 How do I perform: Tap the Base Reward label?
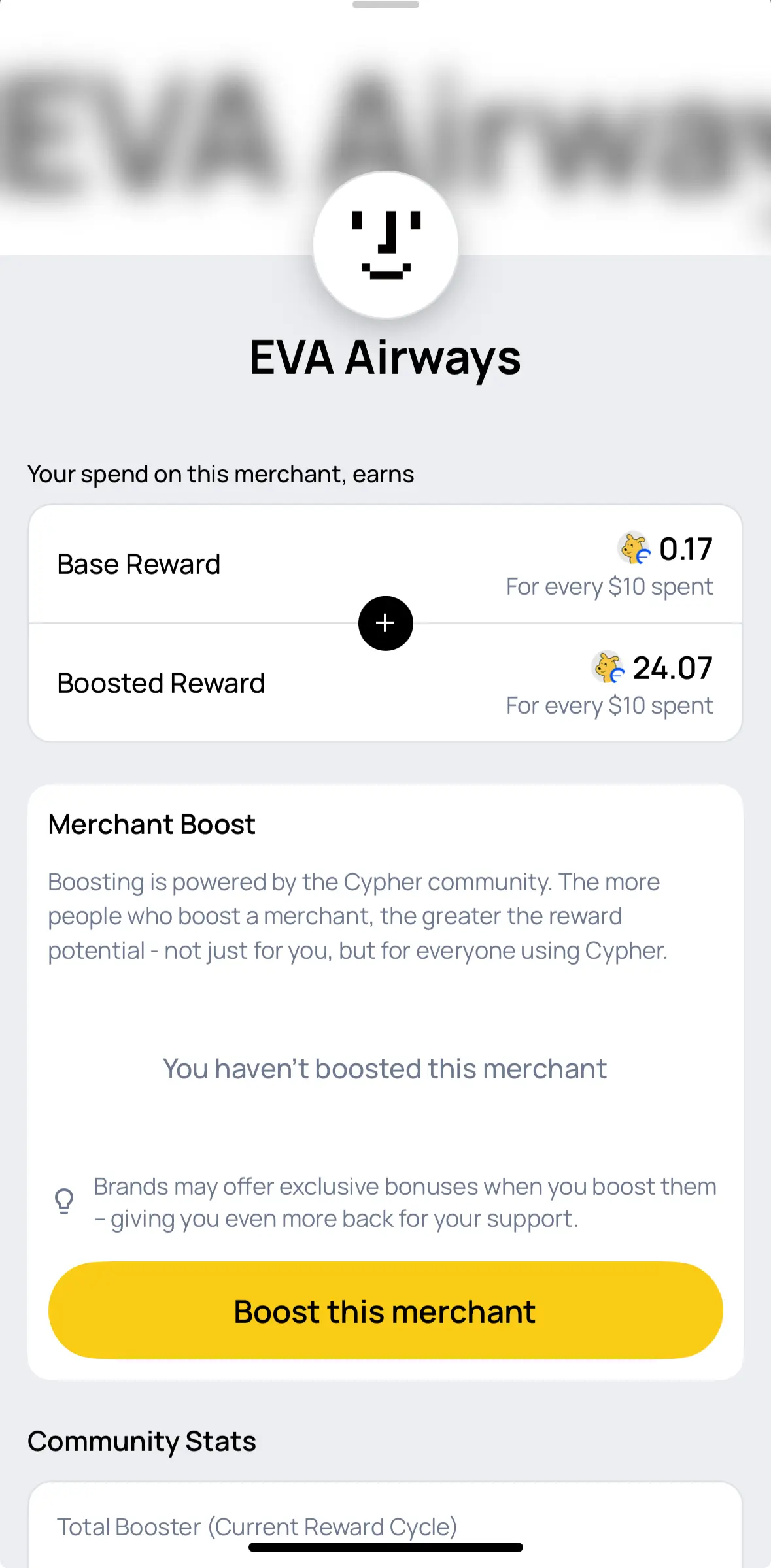(x=139, y=565)
